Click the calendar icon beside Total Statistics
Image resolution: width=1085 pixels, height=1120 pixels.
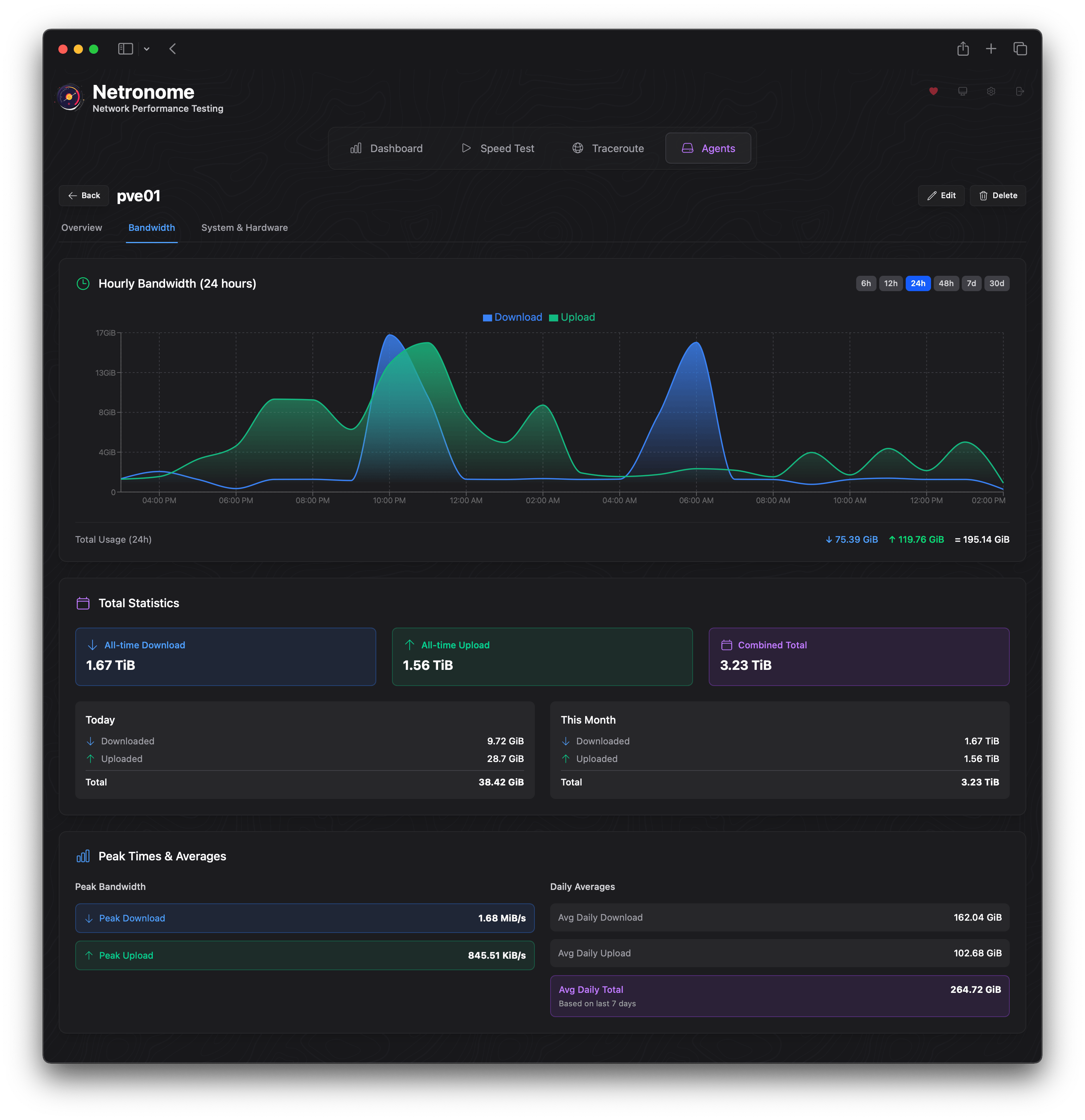tap(83, 603)
